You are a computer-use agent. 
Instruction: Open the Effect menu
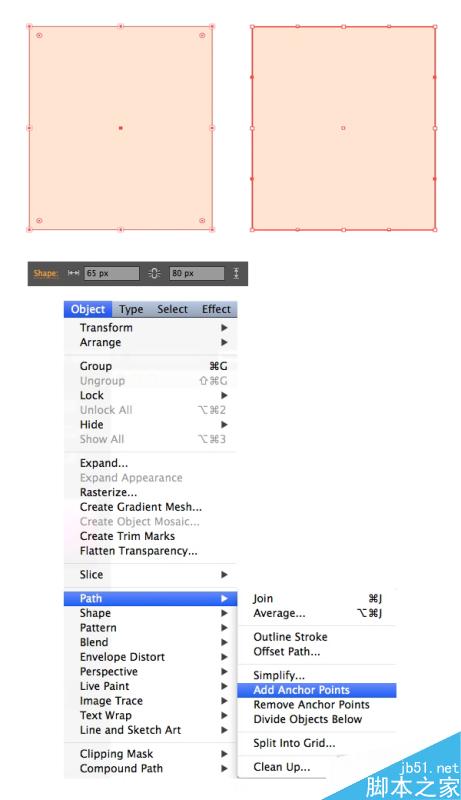click(216, 309)
